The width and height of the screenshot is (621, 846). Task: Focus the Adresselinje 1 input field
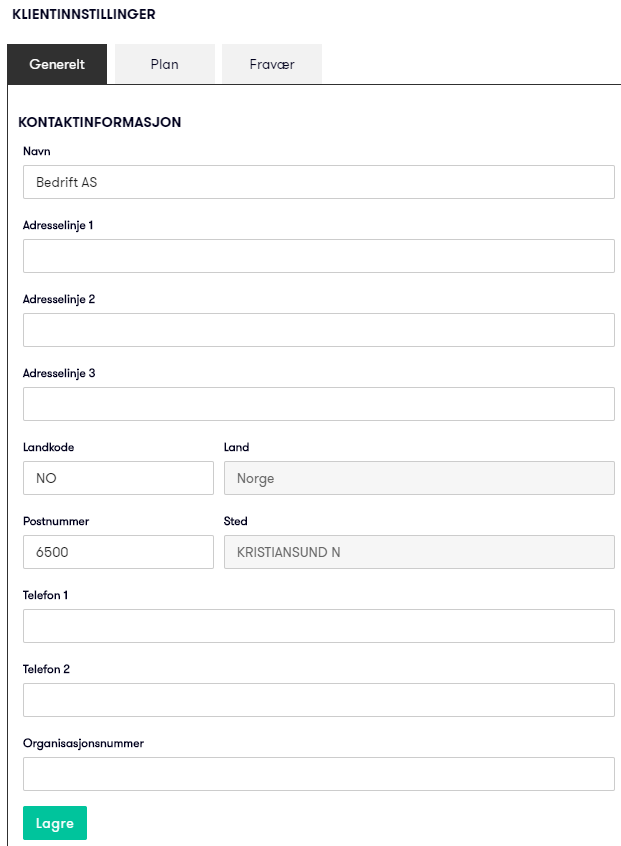(x=319, y=256)
